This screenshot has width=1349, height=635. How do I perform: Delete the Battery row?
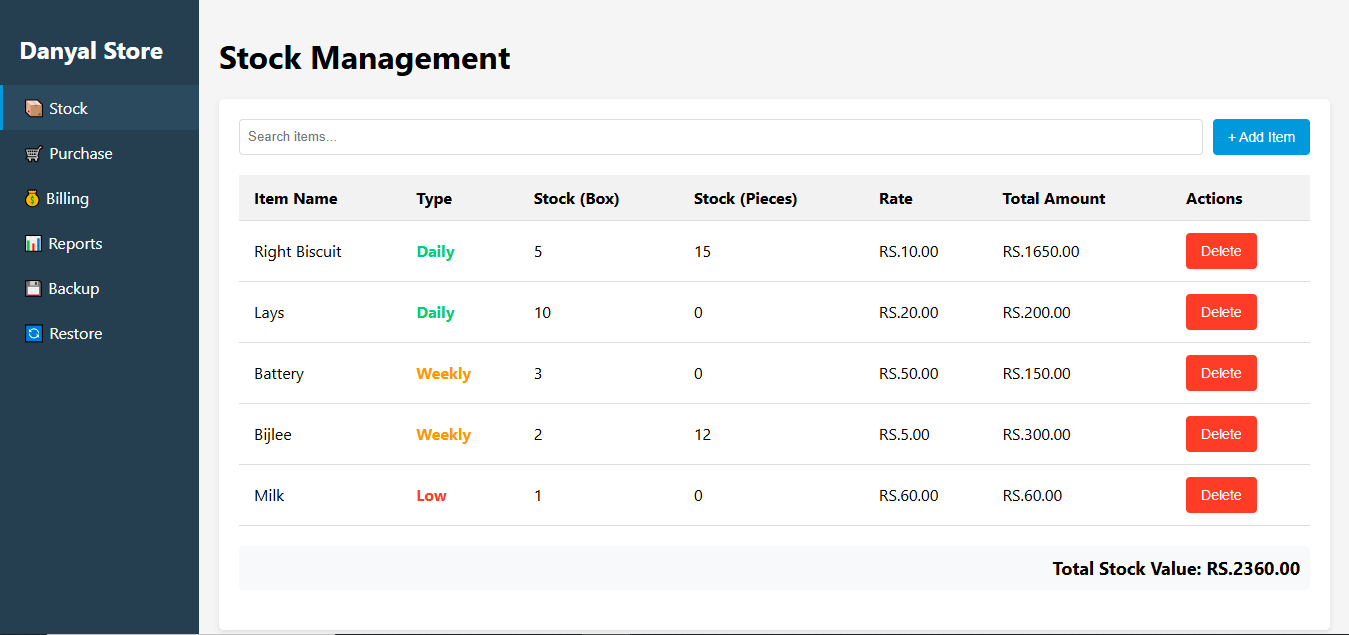(1221, 372)
